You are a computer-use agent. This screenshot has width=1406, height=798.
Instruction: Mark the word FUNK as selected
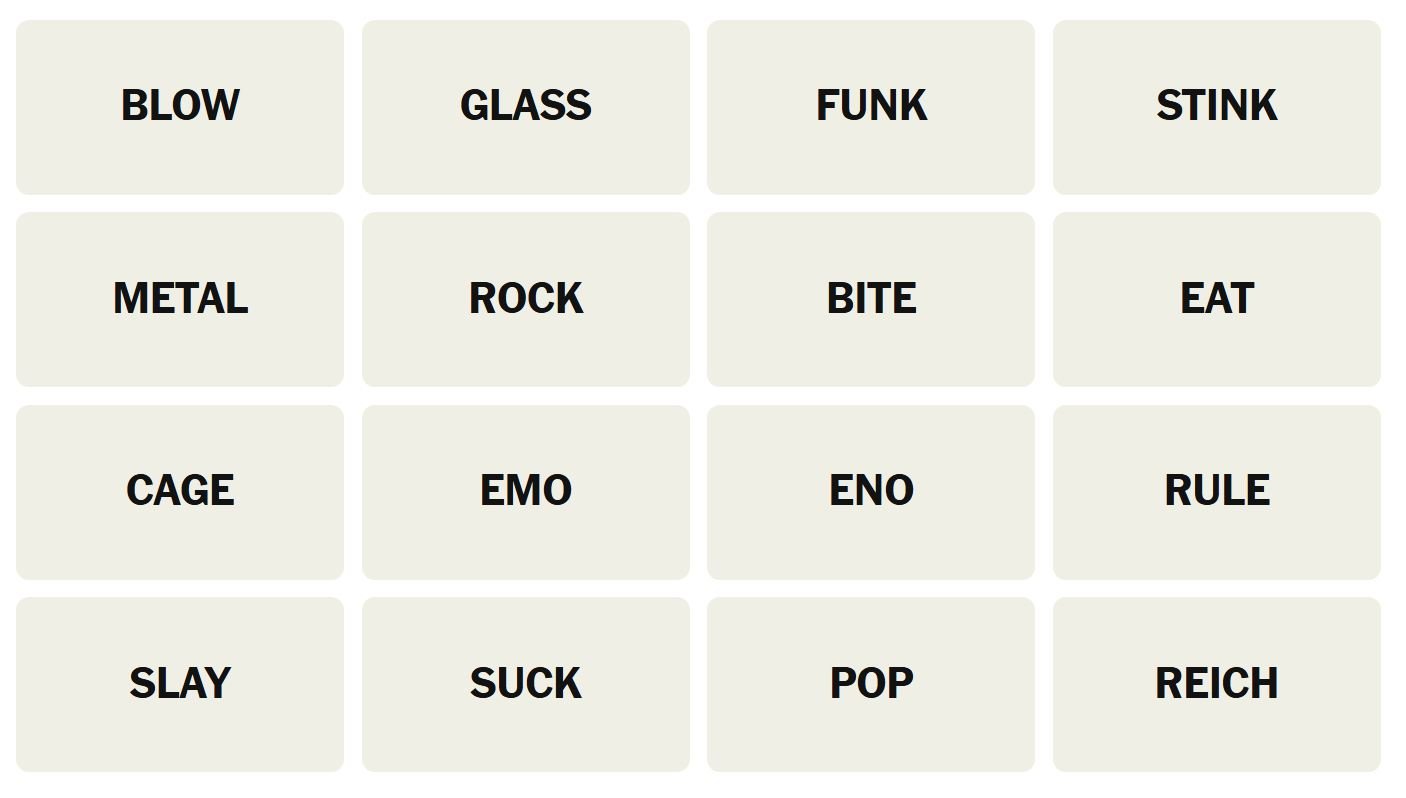[870, 107]
